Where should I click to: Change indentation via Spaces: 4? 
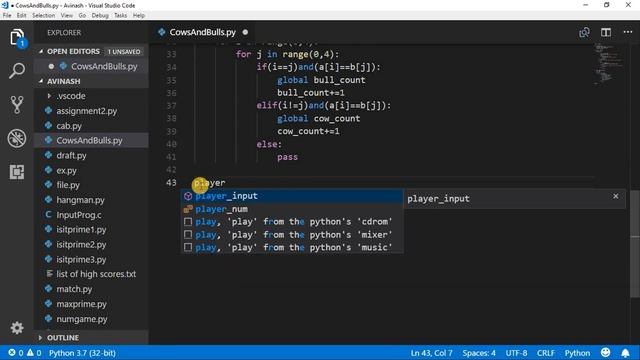(x=479, y=353)
